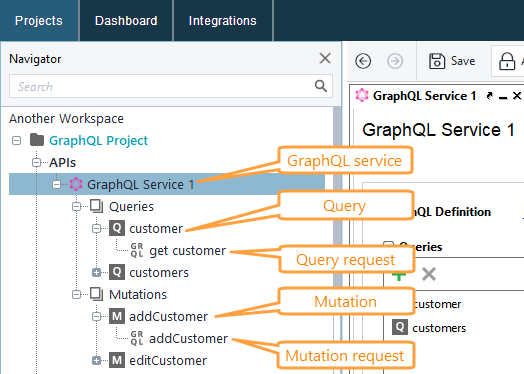Select the customer query in the tree
The width and height of the screenshot is (524, 374).
[156, 229]
